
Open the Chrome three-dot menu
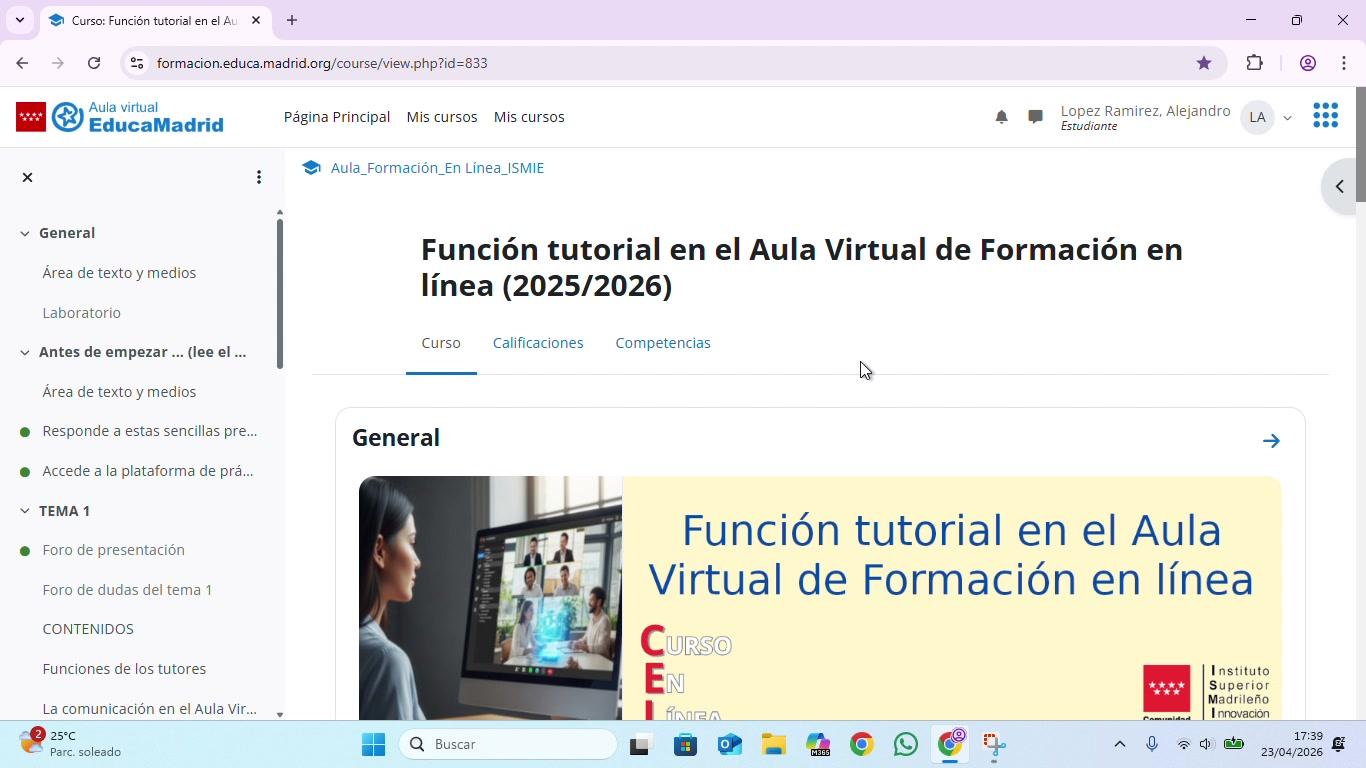pyautogui.click(x=1344, y=63)
